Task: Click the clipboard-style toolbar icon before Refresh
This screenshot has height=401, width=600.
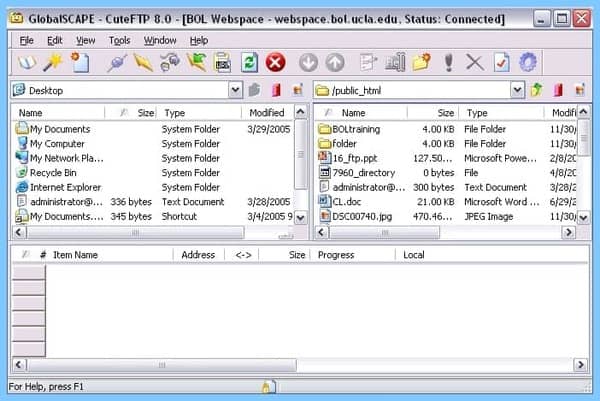Action: [223, 62]
